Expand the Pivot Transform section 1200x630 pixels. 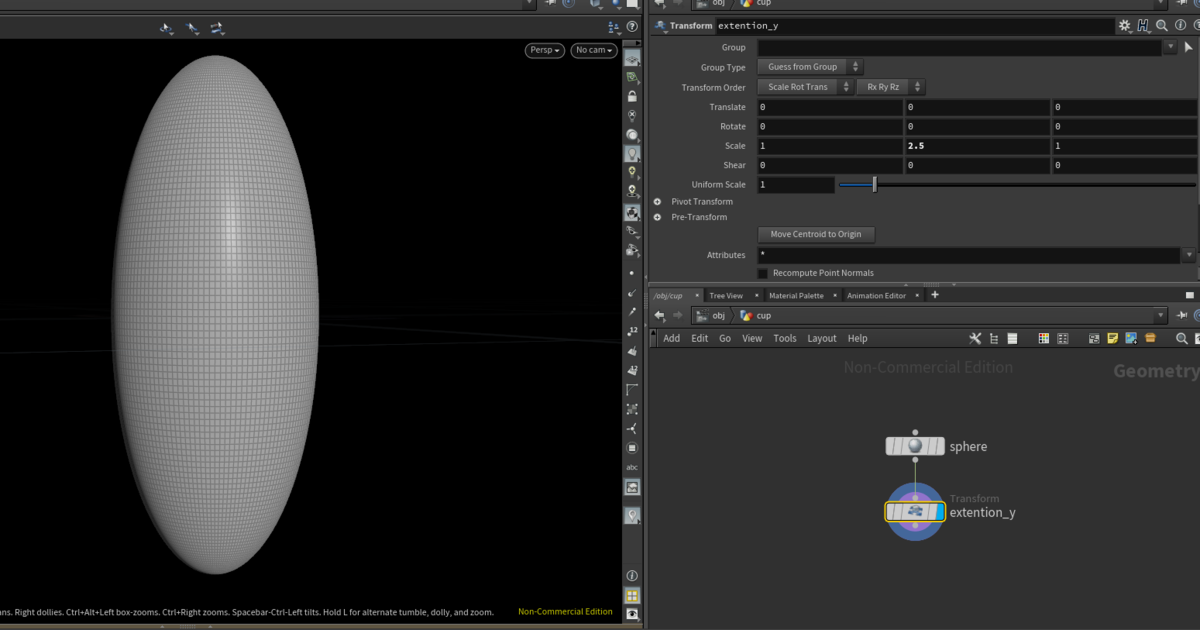tap(657, 202)
